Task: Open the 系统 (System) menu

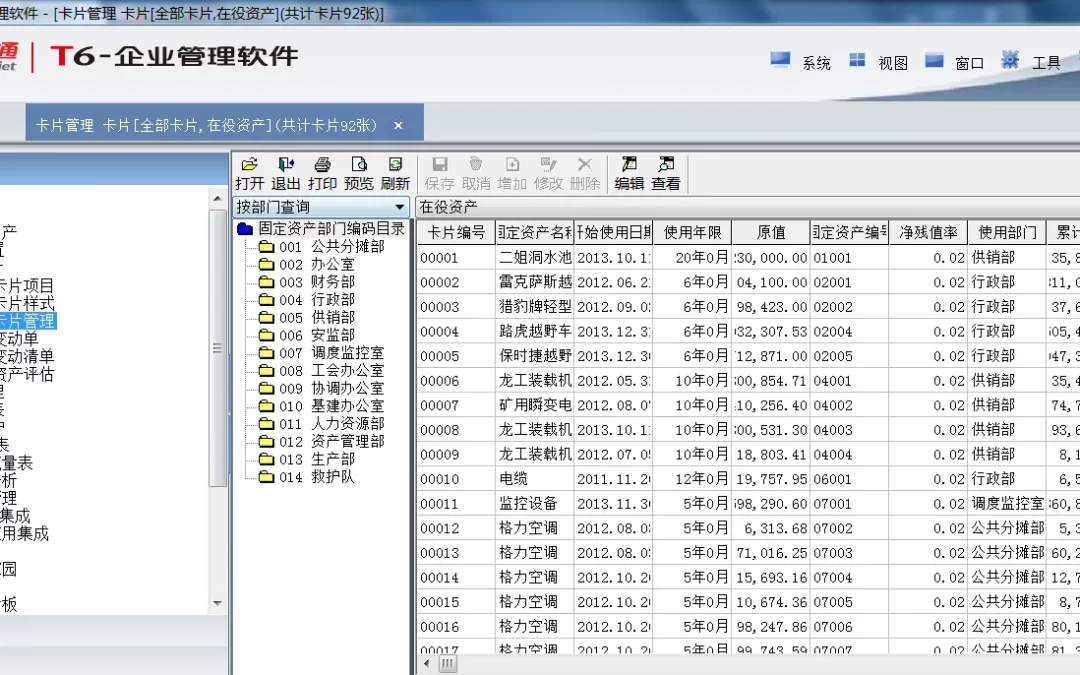Action: tap(800, 62)
